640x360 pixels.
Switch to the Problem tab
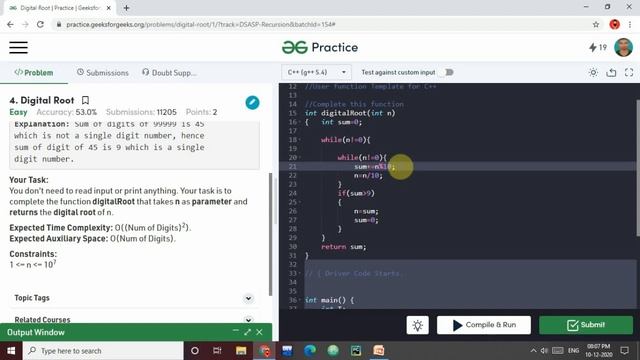click(x=34, y=73)
